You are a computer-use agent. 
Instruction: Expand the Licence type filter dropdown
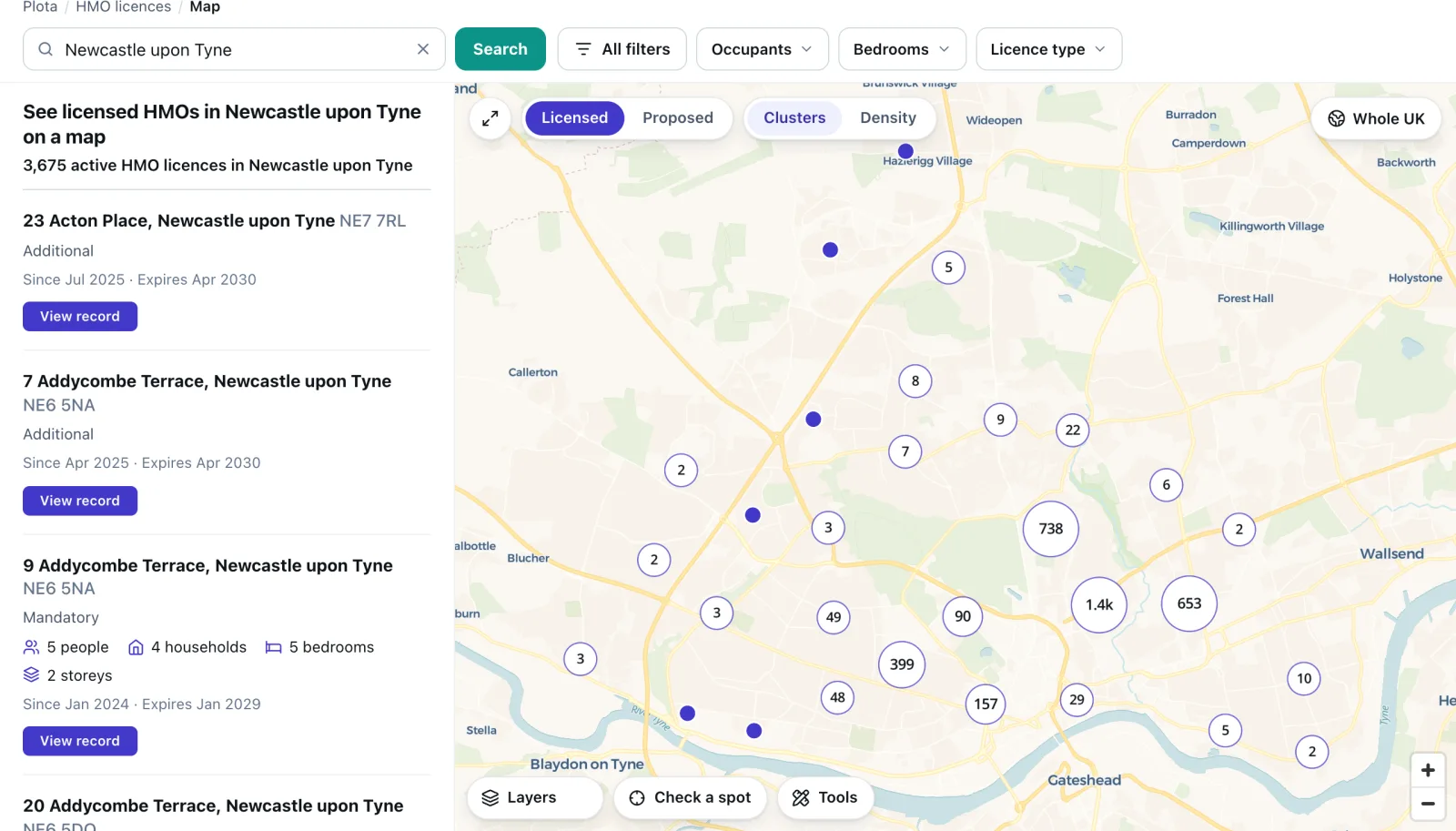pyautogui.click(x=1048, y=49)
